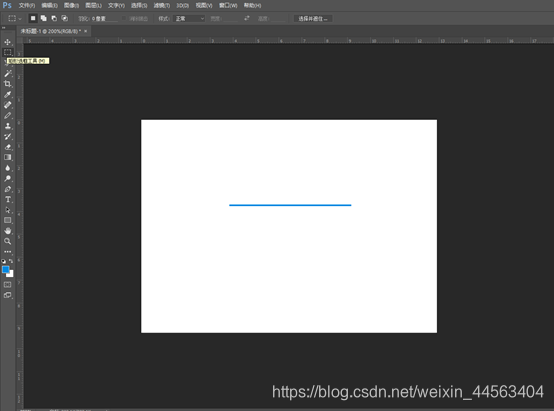Select the Eraser tool

coord(7,147)
